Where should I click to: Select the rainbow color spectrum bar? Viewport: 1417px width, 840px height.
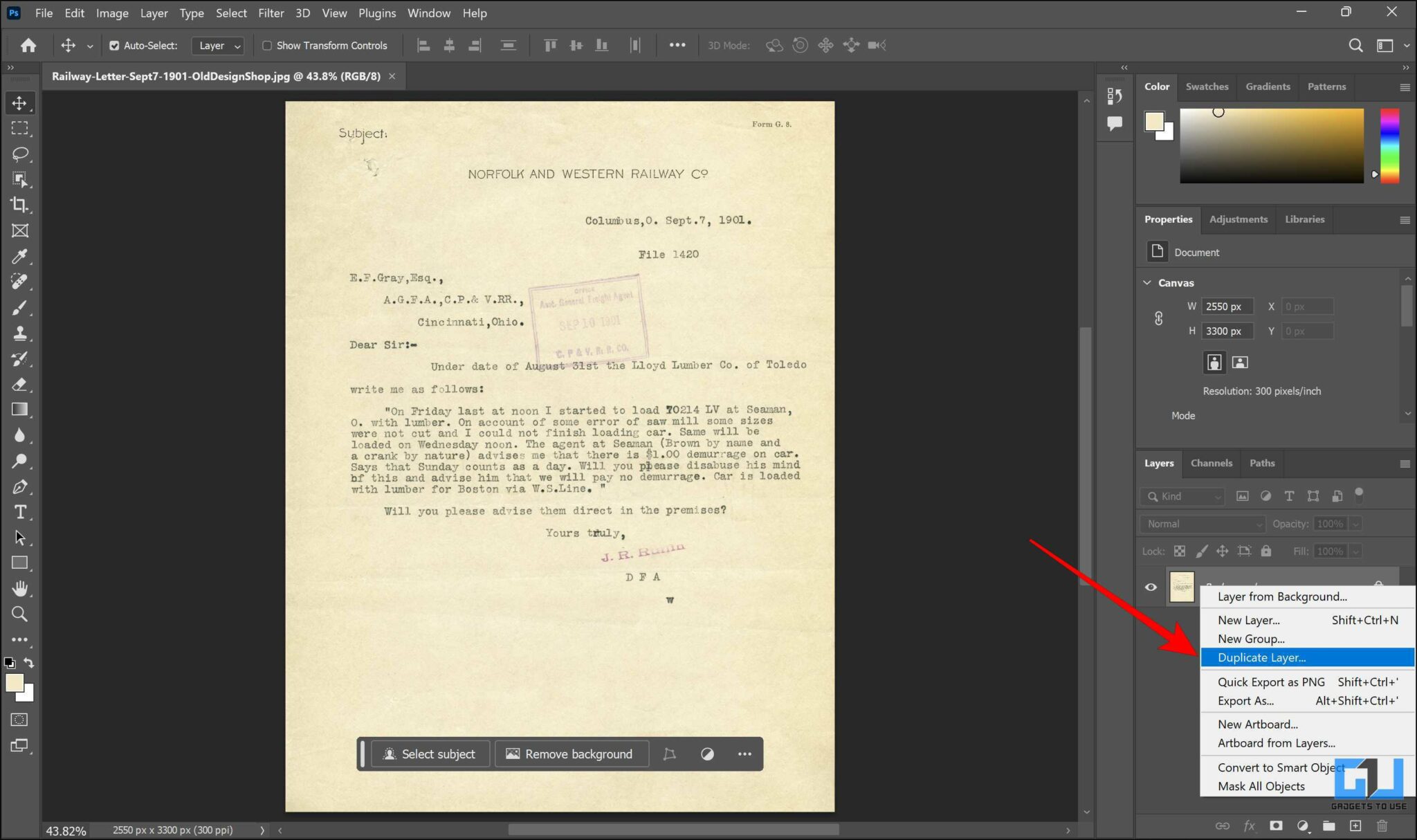tap(1391, 145)
